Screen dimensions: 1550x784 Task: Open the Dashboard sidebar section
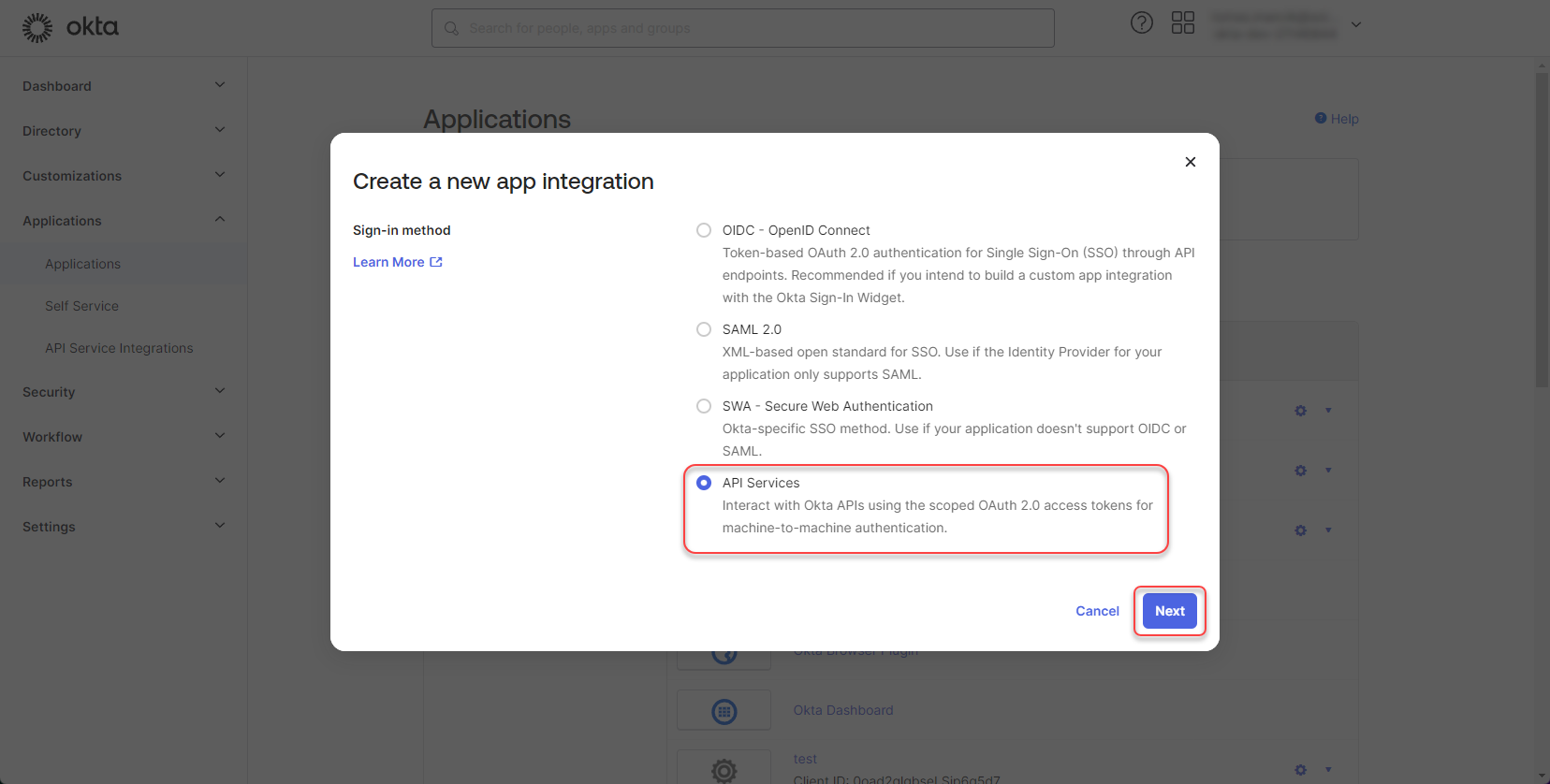[x=57, y=86]
